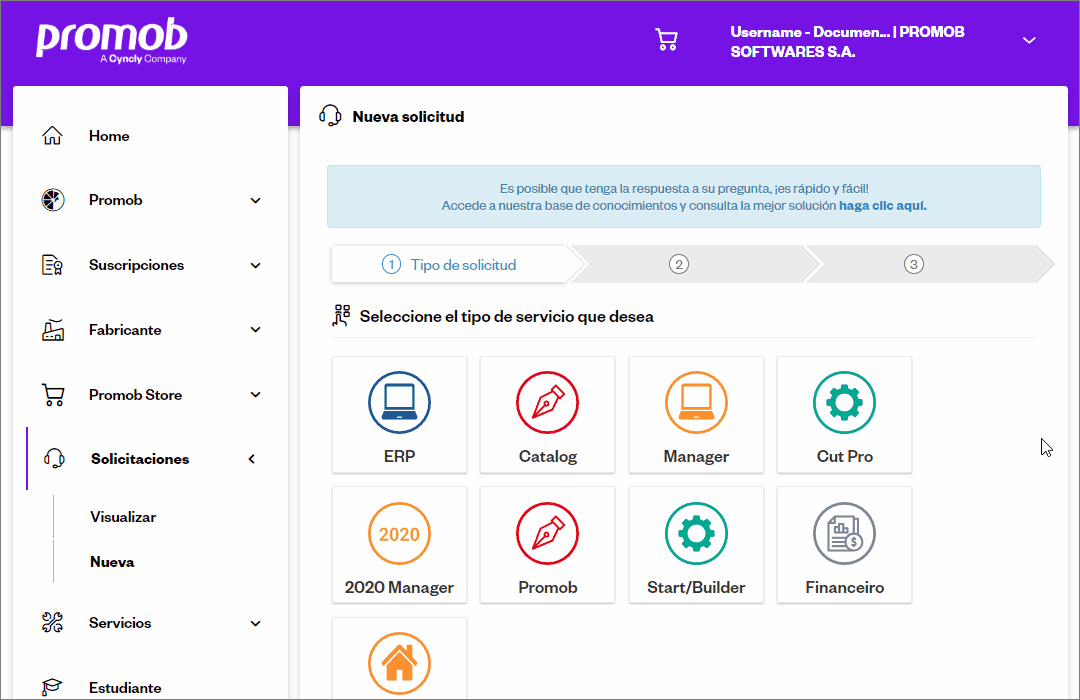Select the 2020 Manager icon

399,533
